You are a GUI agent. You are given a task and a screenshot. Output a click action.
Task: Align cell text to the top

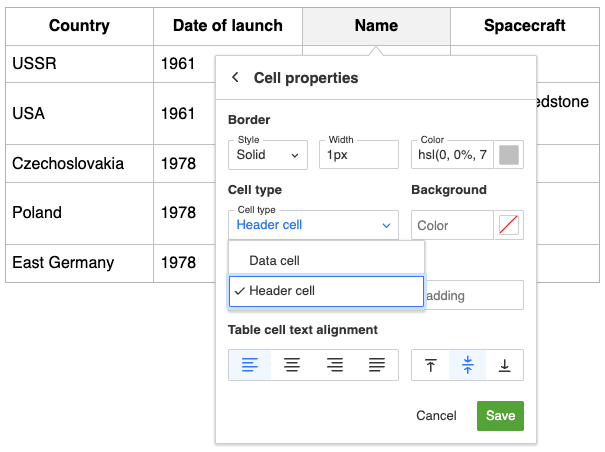tap(431, 365)
